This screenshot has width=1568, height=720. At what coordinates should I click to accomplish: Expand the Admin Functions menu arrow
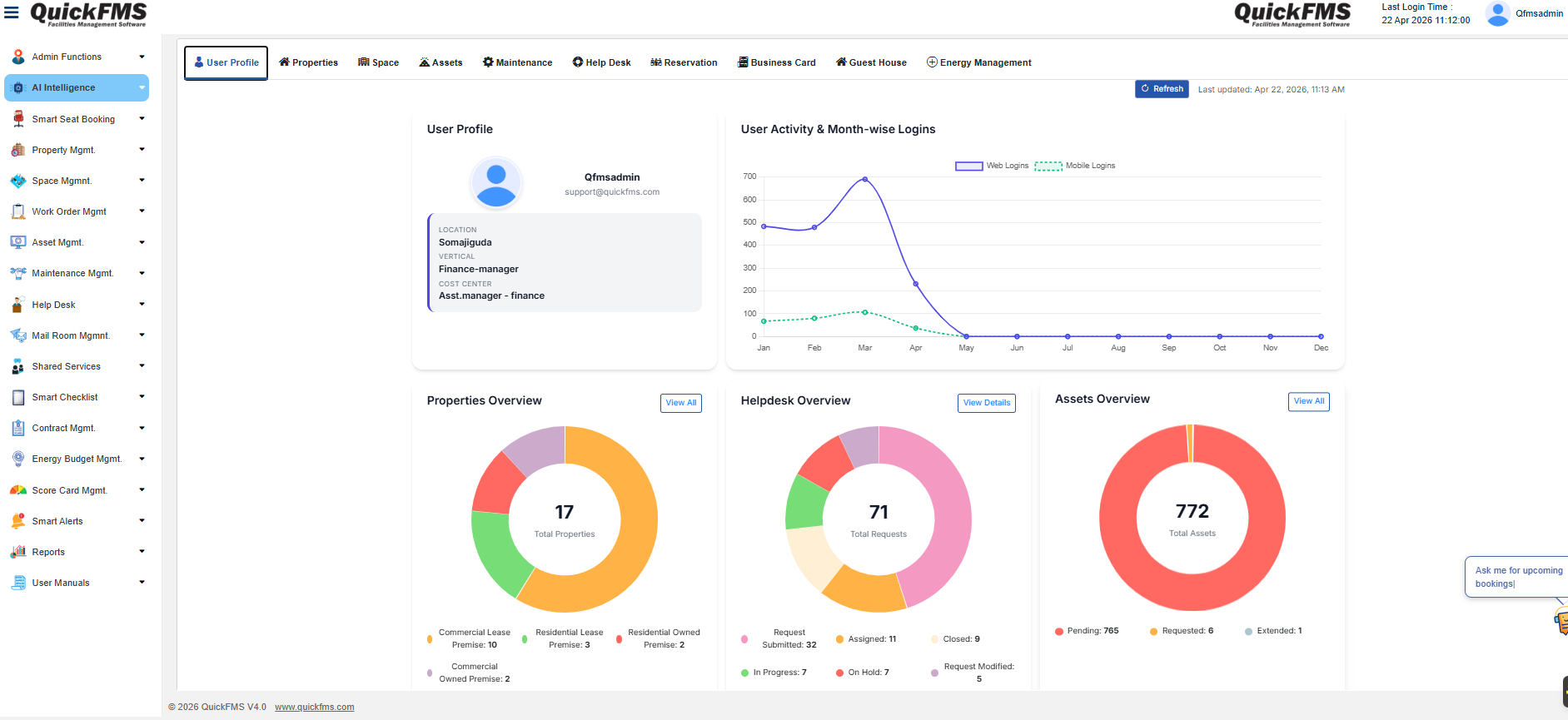pyautogui.click(x=142, y=57)
